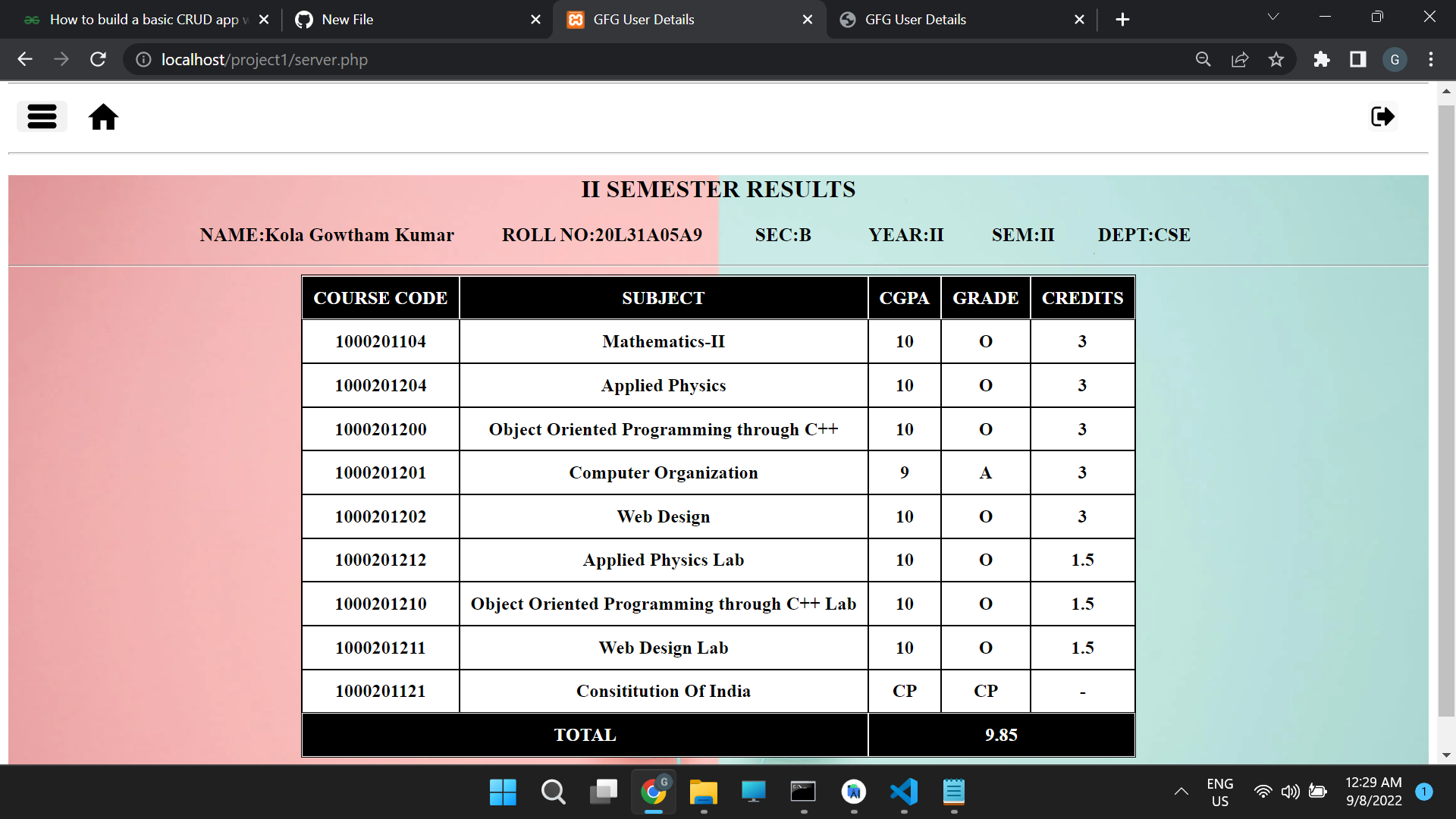Click the Home icon on the results page
The image size is (1456, 819).
click(x=103, y=116)
